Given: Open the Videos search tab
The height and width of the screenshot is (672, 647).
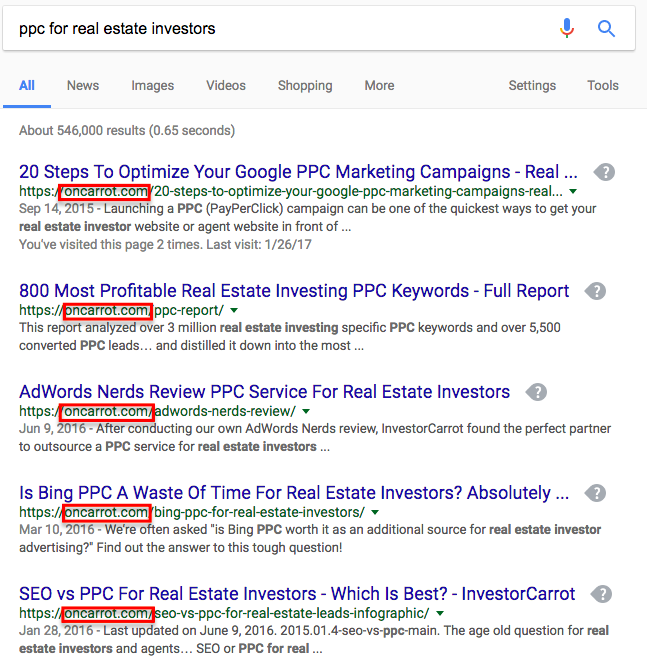Looking at the screenshot, I should tap(226, 85).
